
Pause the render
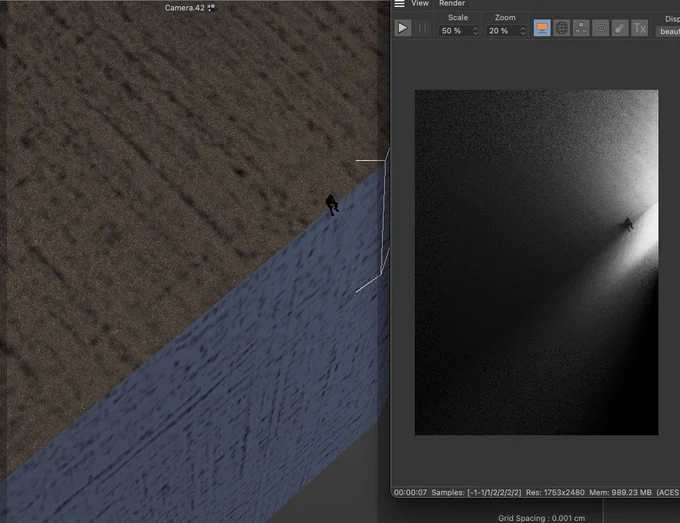(x=422, y=28)
